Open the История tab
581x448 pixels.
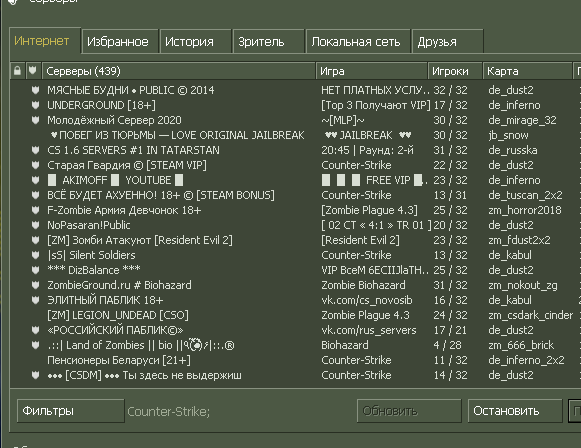point(195,42)
